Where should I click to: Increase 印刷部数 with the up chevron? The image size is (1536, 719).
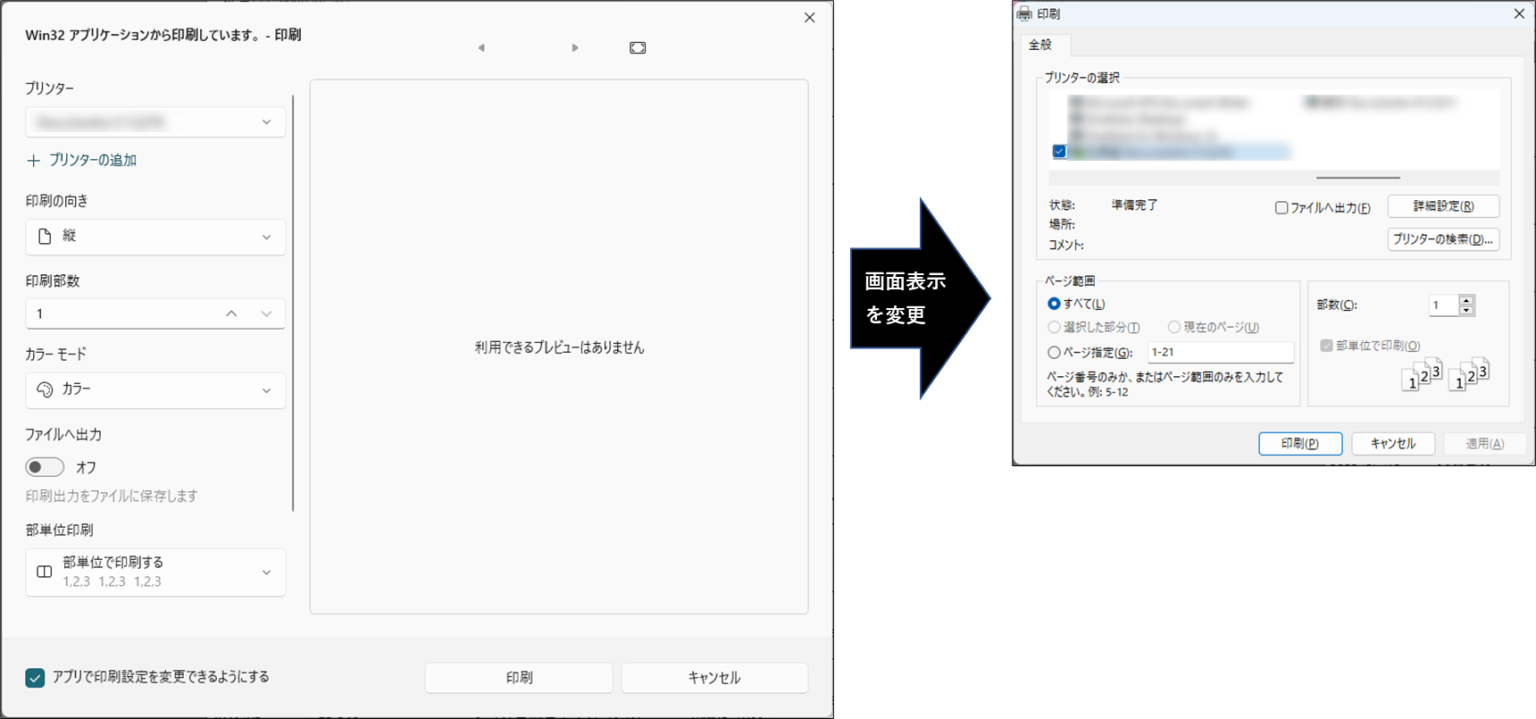[232, 314]
